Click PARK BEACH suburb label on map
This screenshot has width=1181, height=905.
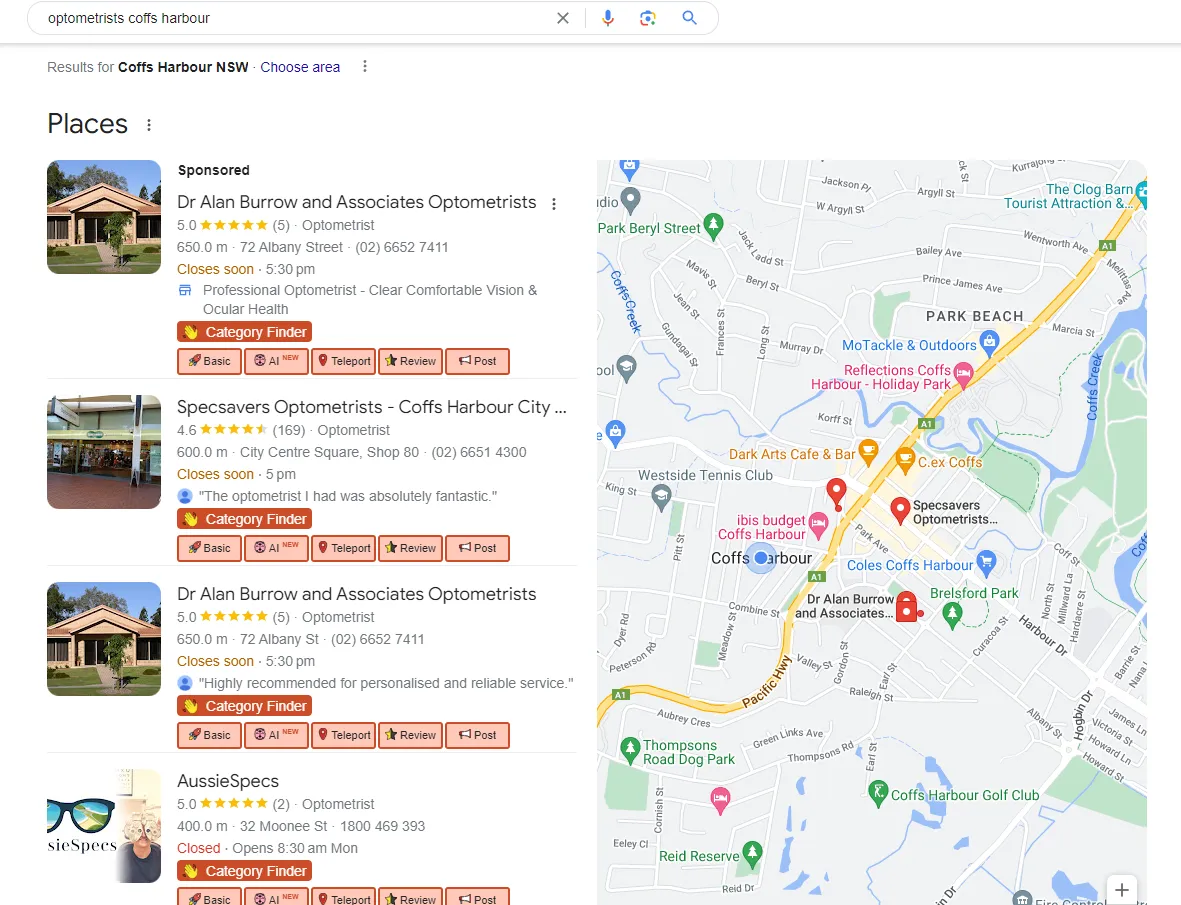point(975,316)
